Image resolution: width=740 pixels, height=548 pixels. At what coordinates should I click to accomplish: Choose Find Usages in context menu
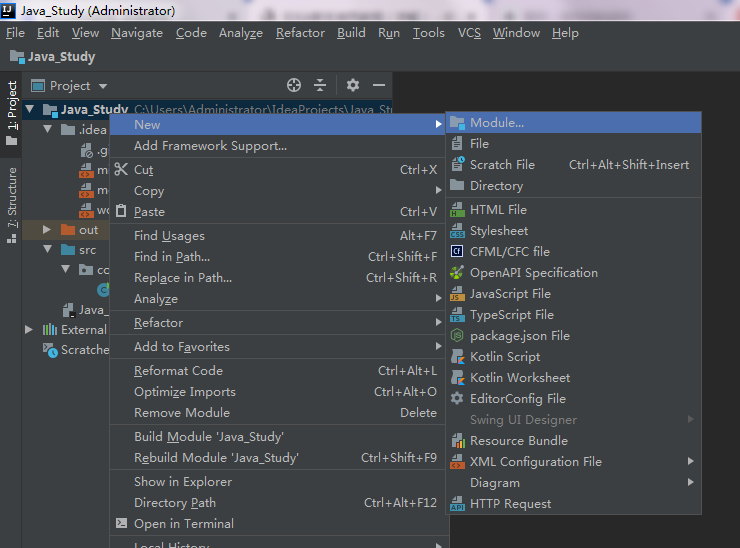pyautogui.click(x=279, y=236)
